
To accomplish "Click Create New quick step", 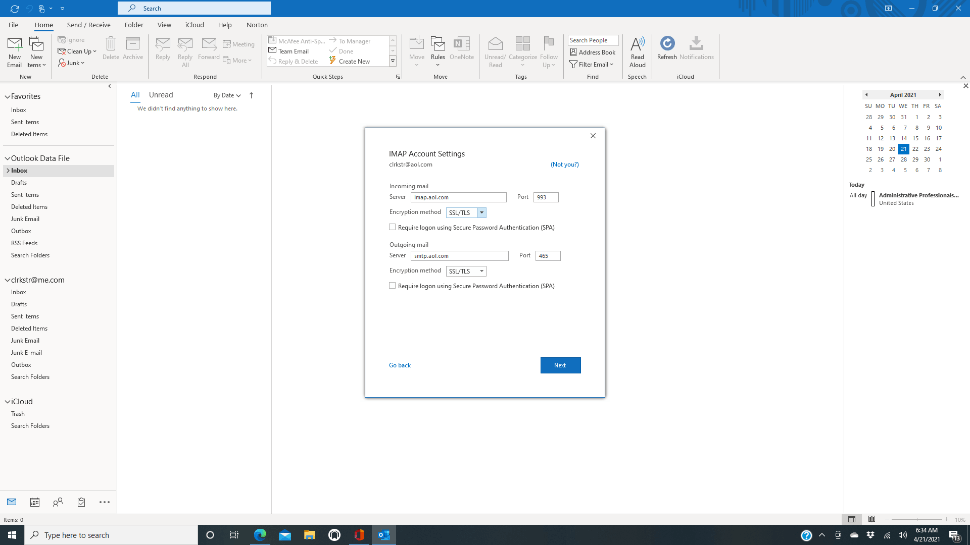I will [x=349, y=61].
